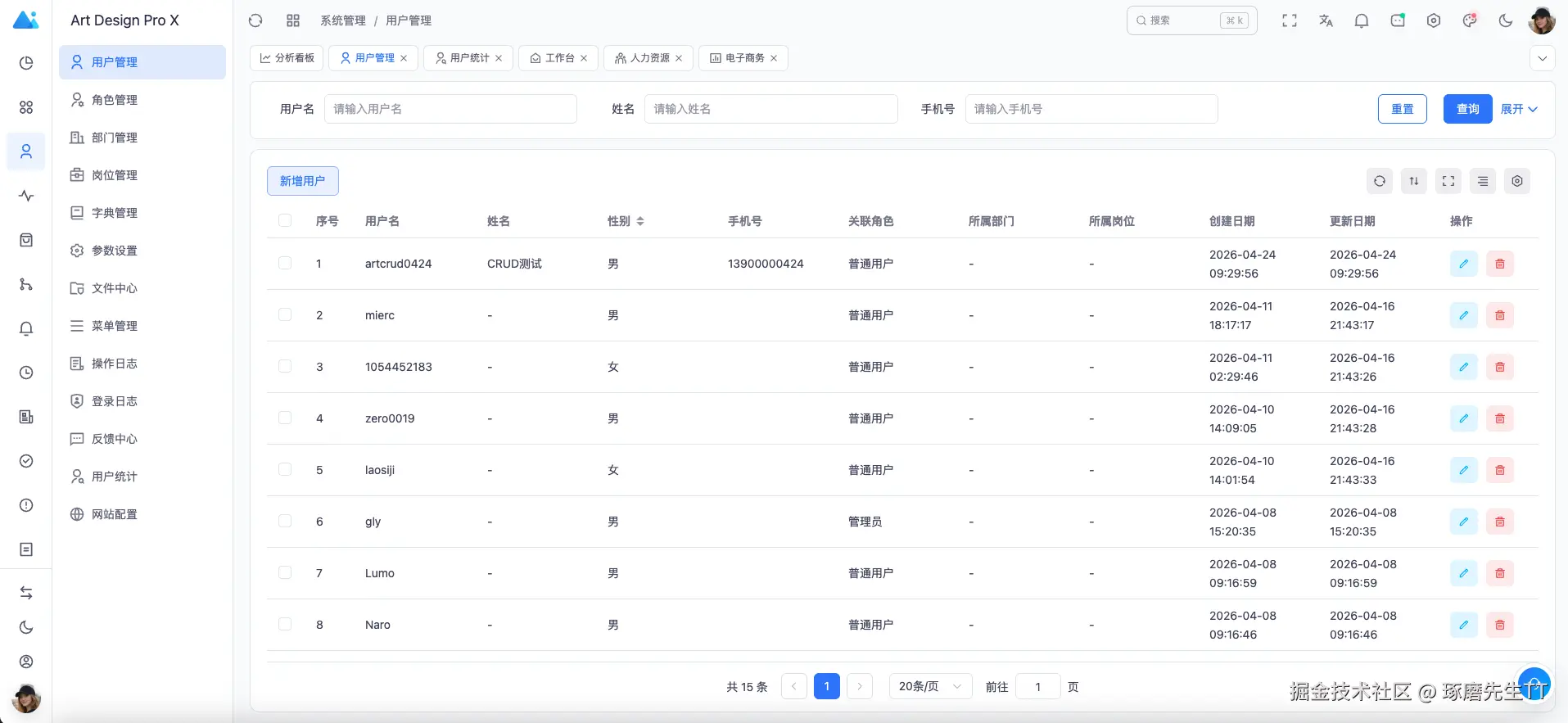The width and height of the screenshot is (1568, 723).
Task: Focus the 请输入用户名 input field
Action: 450,109
